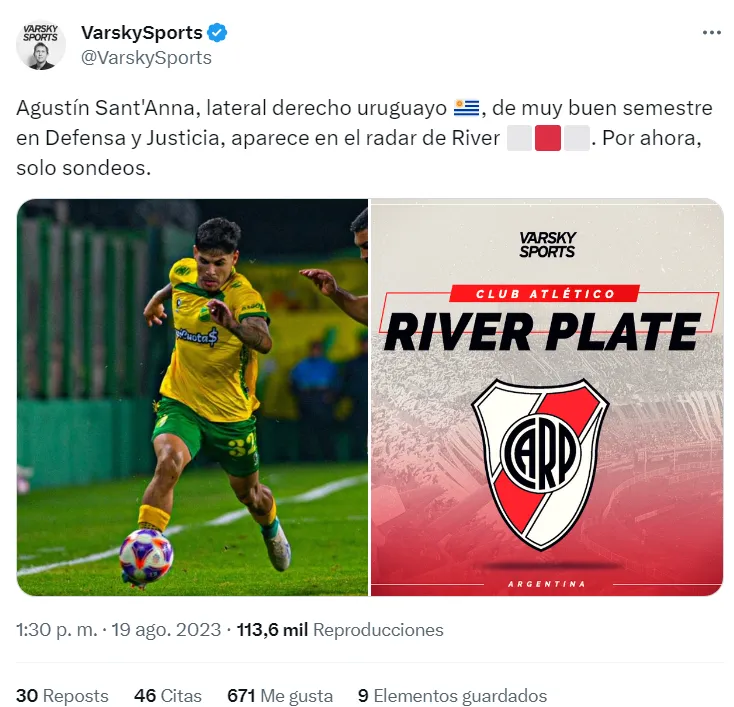The width and height of the screenshot is (734, 707).
Task: Click the 19 ago. 2023 date
Action: [166, 630]
